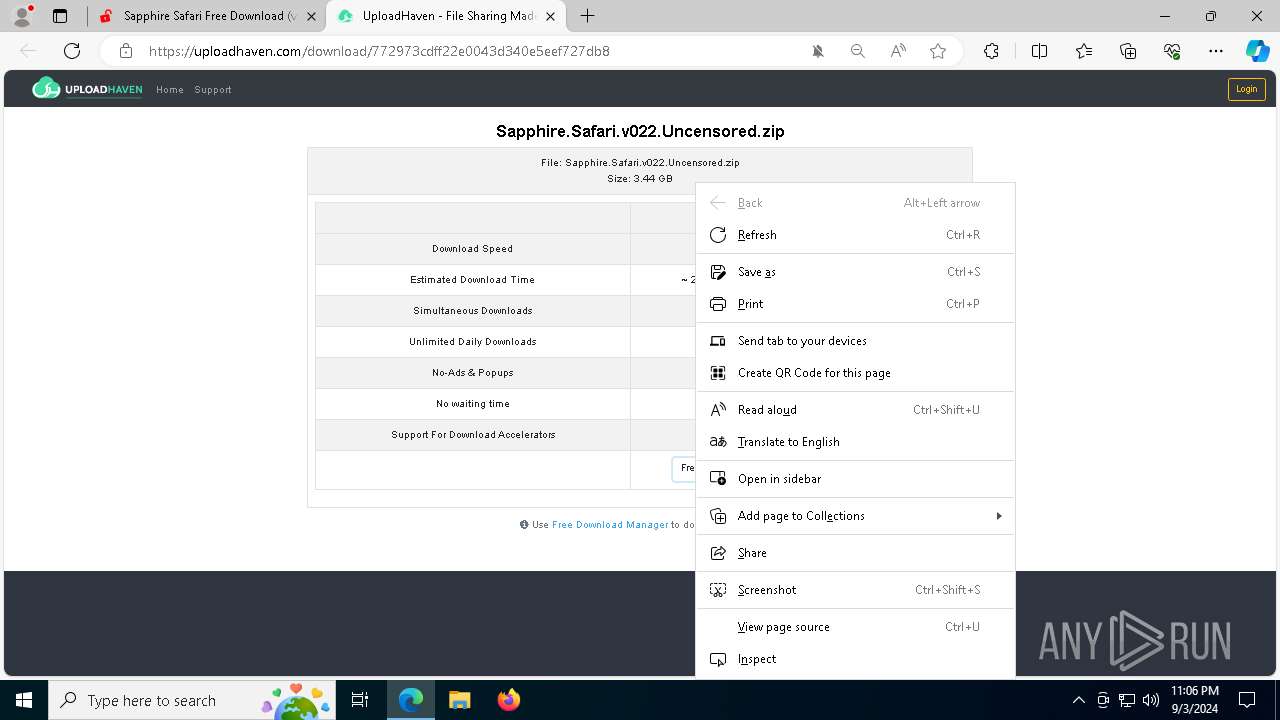Viewport: 1280px width, 720px height.
Task: Choose Read aloud in the context menu
Action: 855,410
